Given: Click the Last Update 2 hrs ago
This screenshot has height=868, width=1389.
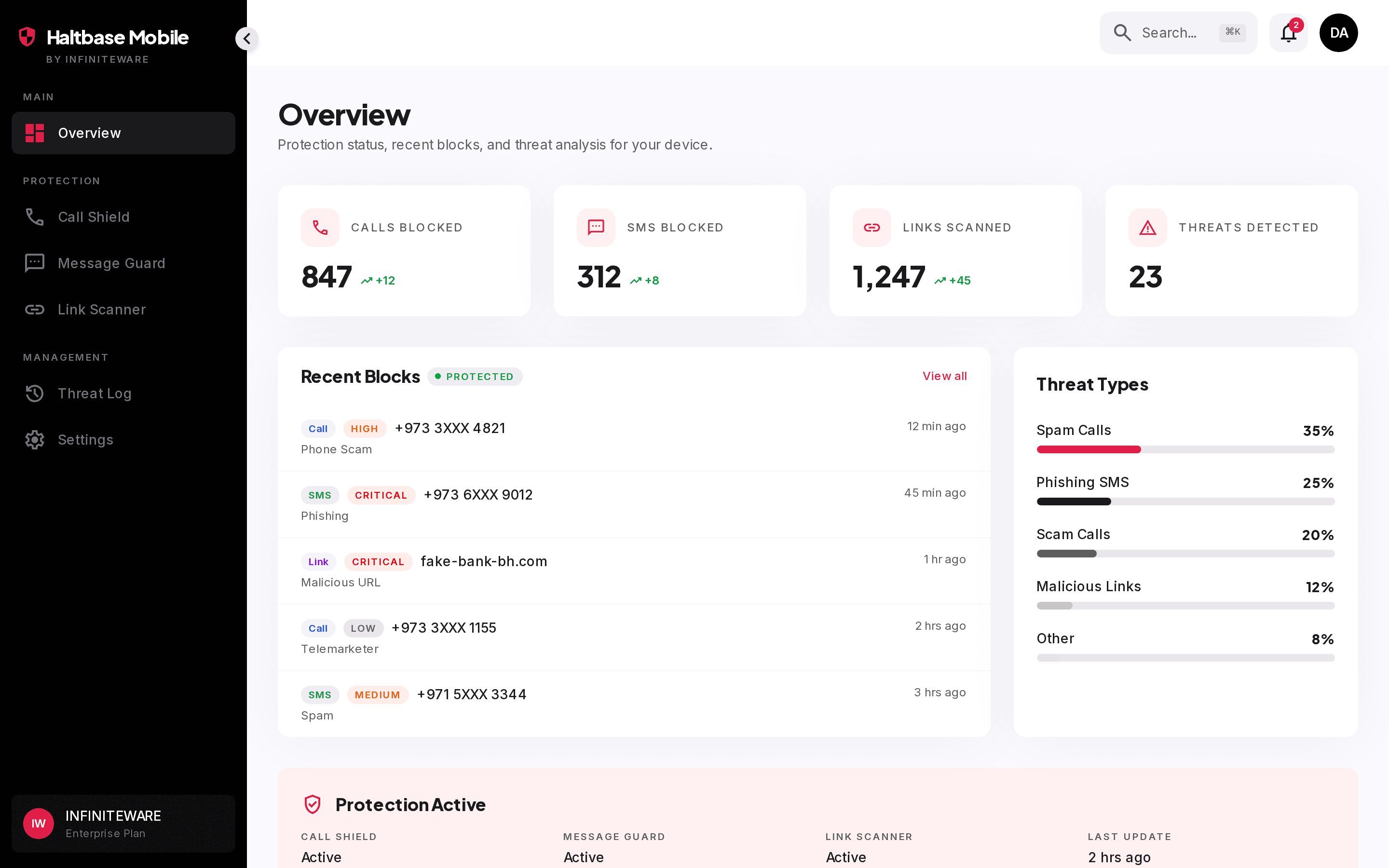Looking at the screenshot, I should [x=1119, y=857].
